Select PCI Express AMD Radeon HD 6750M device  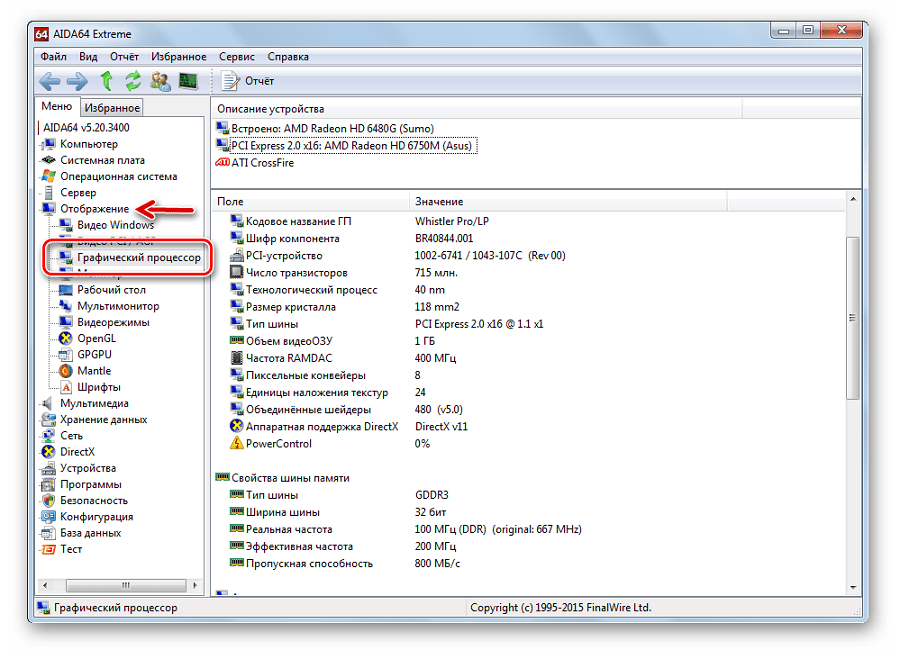(x=352, y=145)
